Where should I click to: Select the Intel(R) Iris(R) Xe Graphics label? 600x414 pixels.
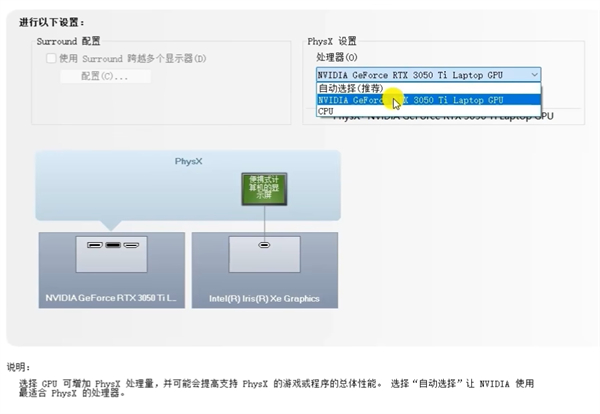point(264,298)
